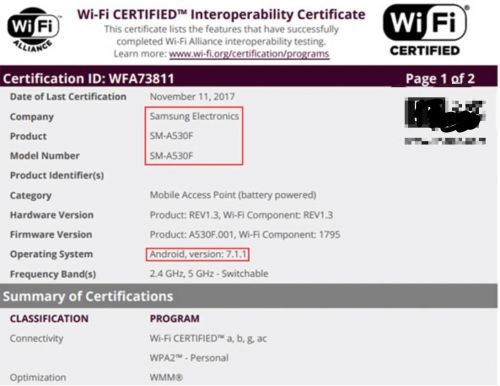Click the Summary of Certifications heading
The image size is (500, 386).
pyautogui.click(x=88, y=296)
